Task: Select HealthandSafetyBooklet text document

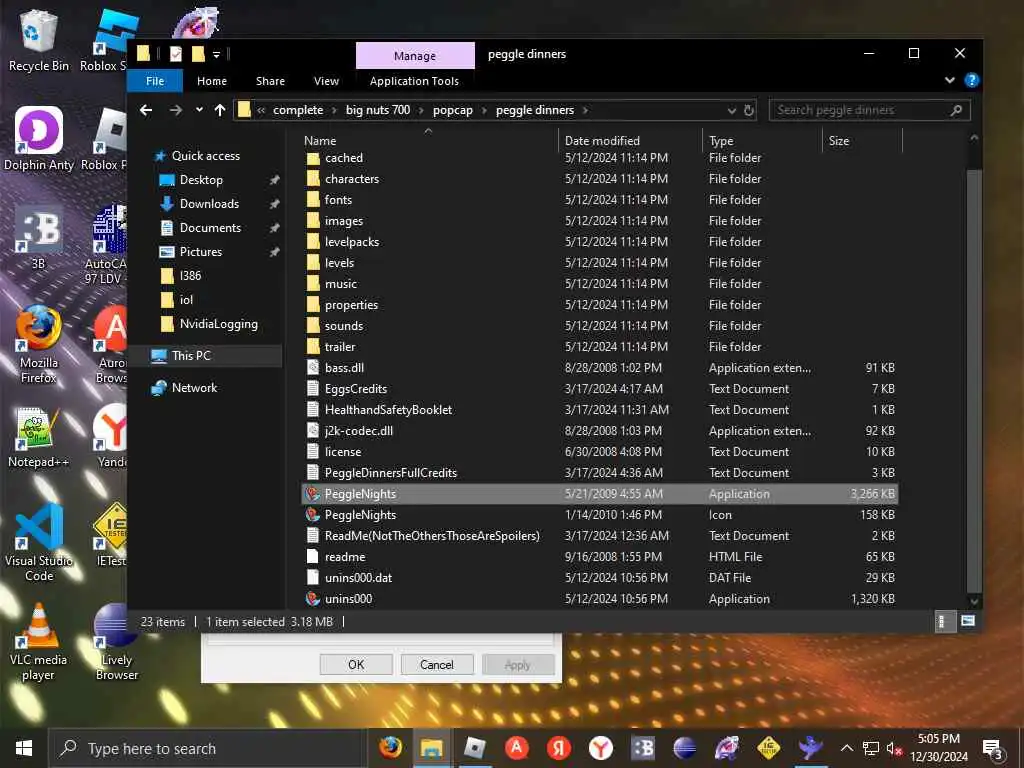Action: (x=388, y=410)
